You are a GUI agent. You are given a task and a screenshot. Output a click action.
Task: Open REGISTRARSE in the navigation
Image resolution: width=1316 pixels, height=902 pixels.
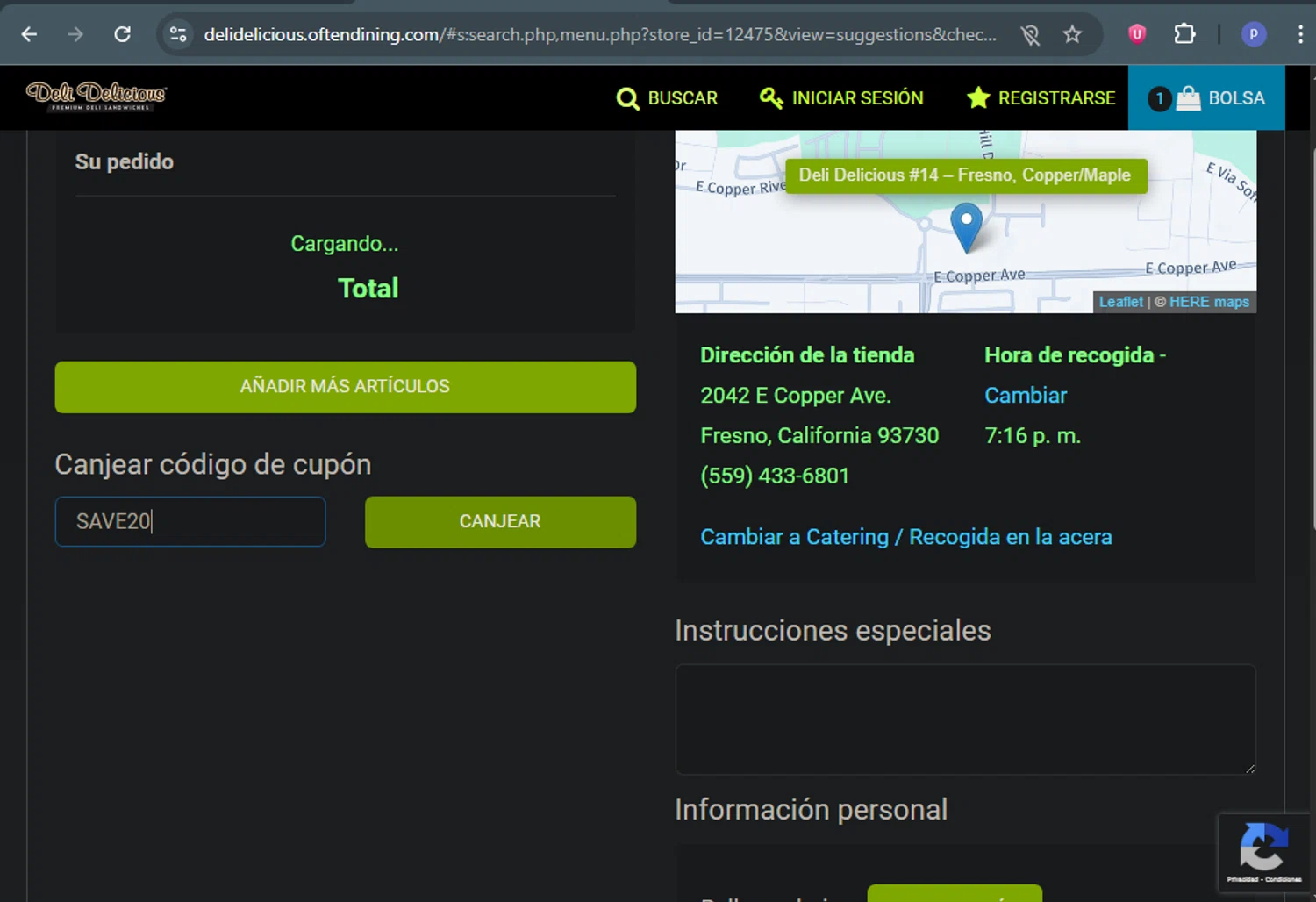[1041, 98]
